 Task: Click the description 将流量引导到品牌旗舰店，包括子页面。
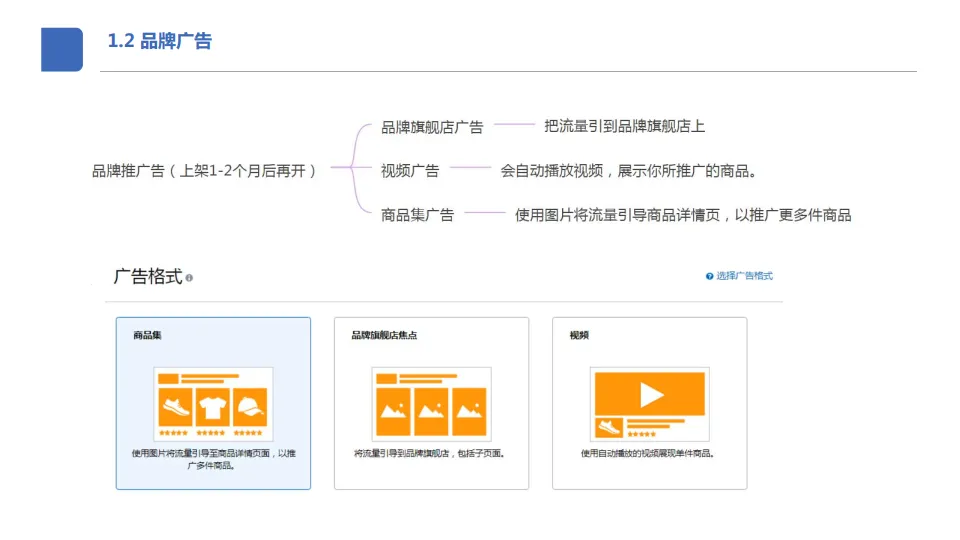430,454
